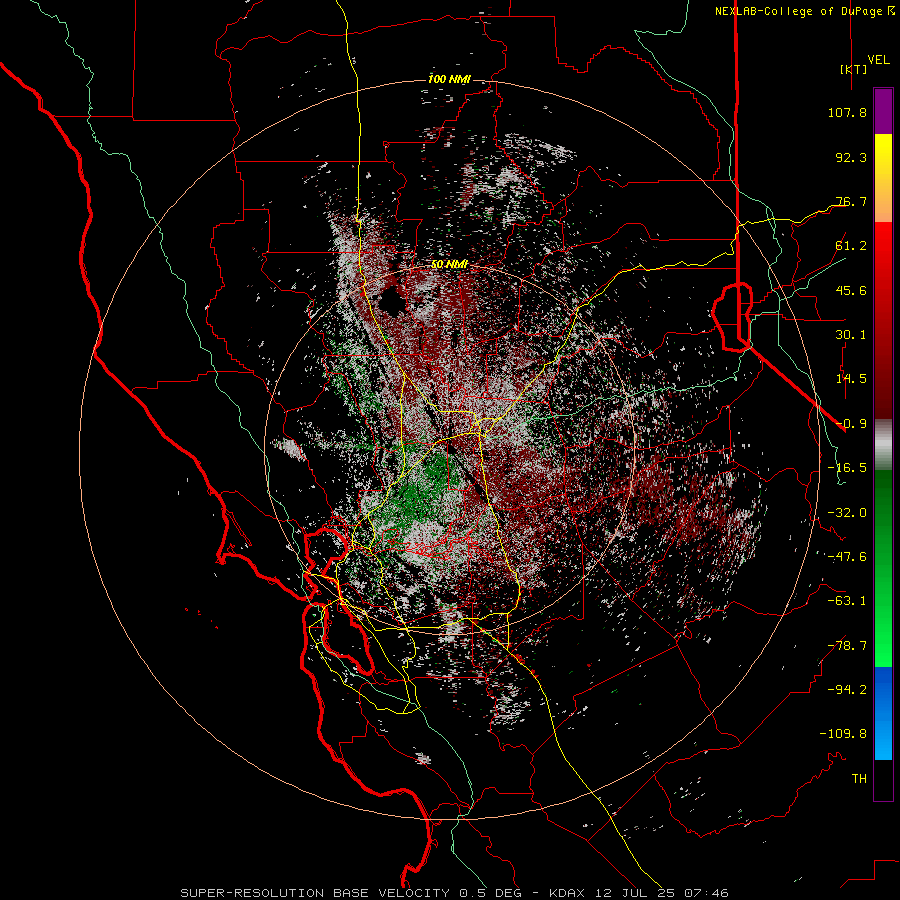This screenshot has width=900, height=900.
Task: Click the black no-data hole in red echoes
Action: point(391,301)
